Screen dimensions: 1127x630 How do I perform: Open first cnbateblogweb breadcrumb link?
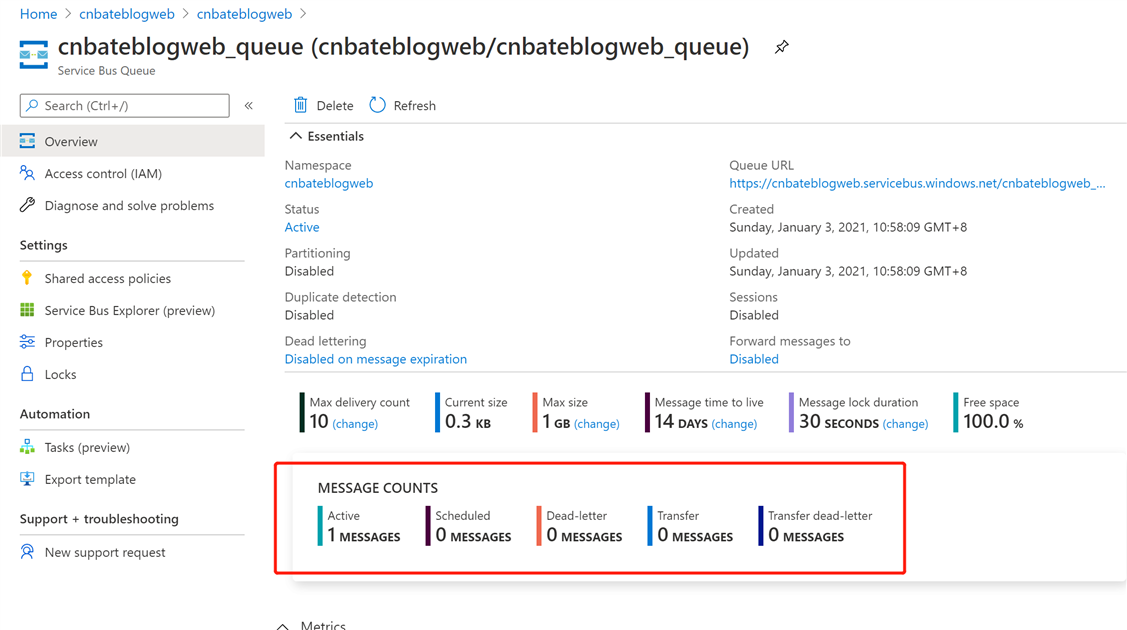point(126,14)
